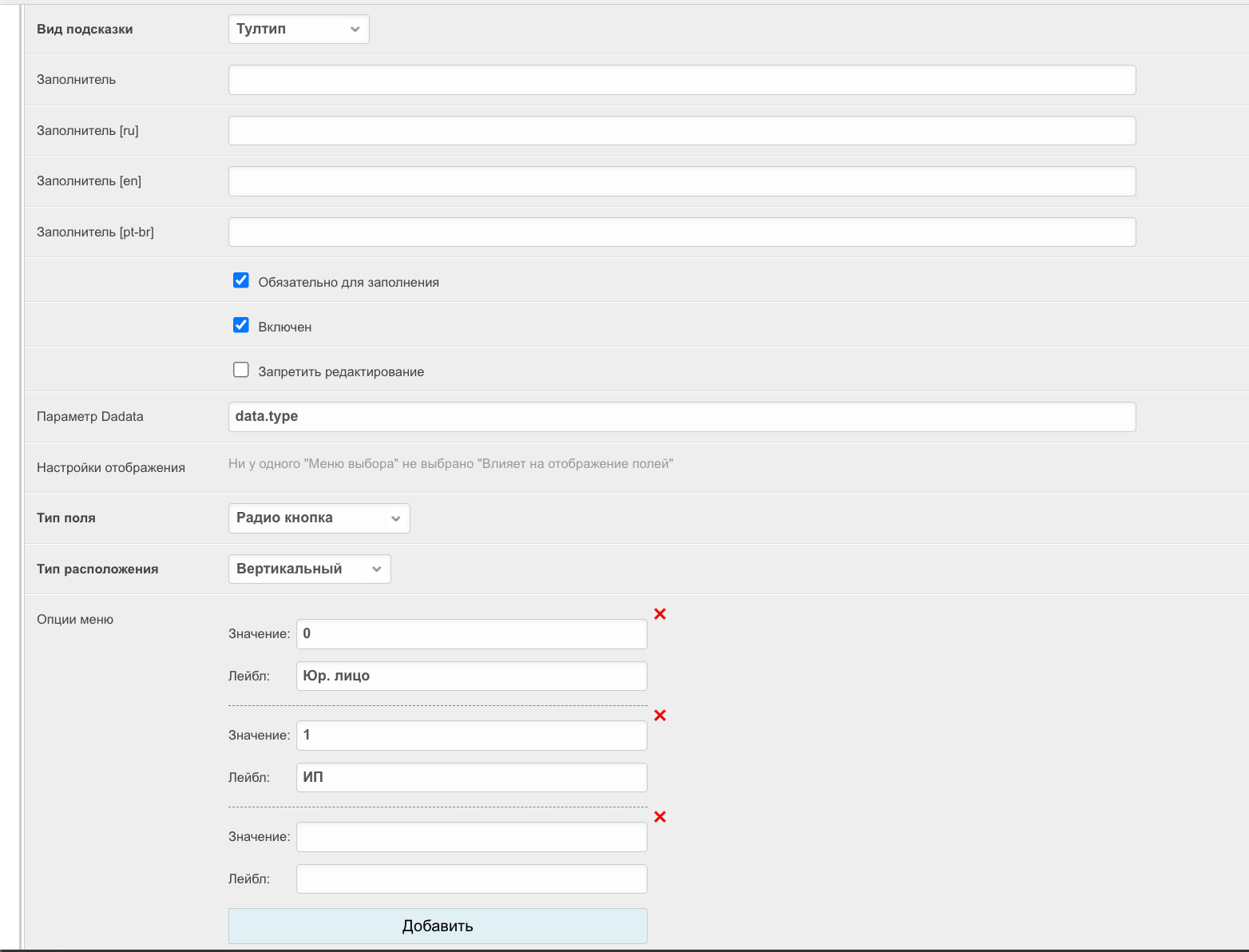Click the Параметр Dadata field
This screenshot has height=952, width=1249.
pos(681,417)
